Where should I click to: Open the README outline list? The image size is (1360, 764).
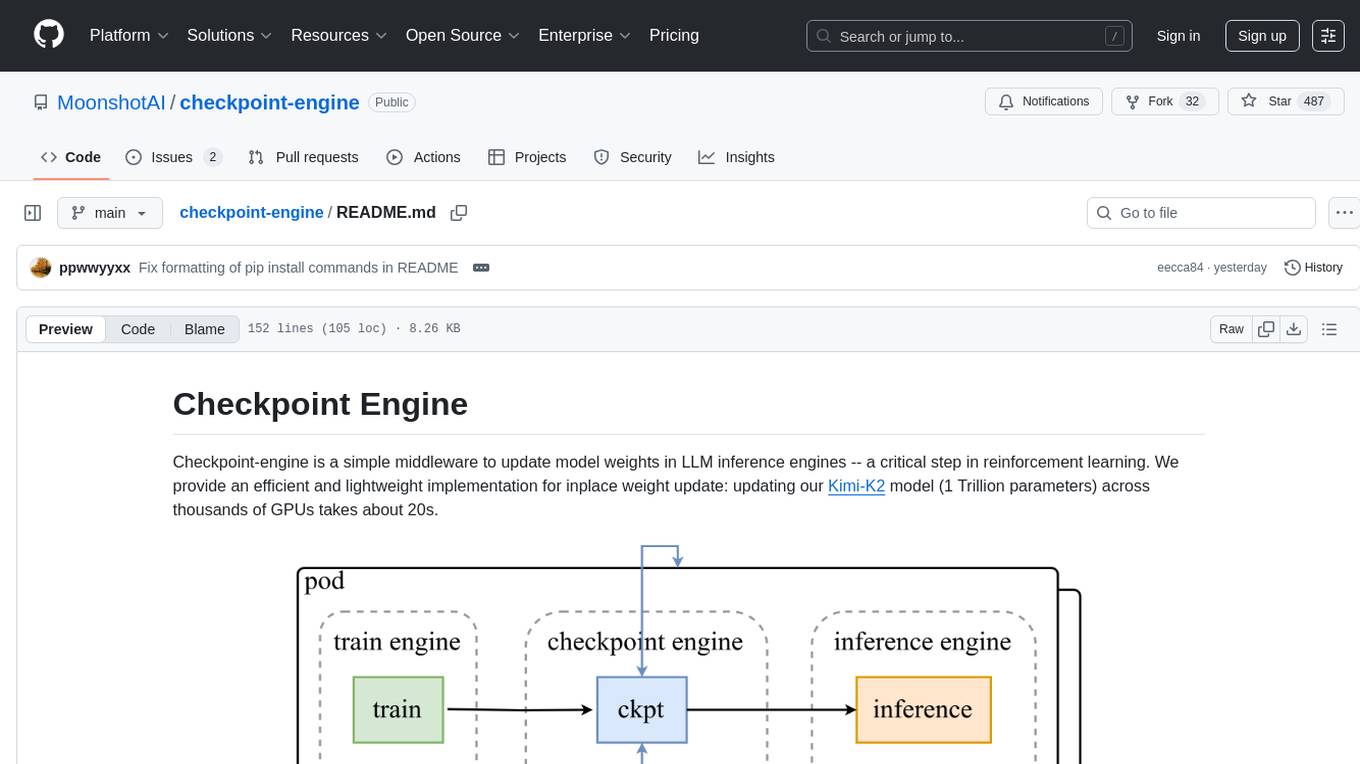click(1329, 329)
